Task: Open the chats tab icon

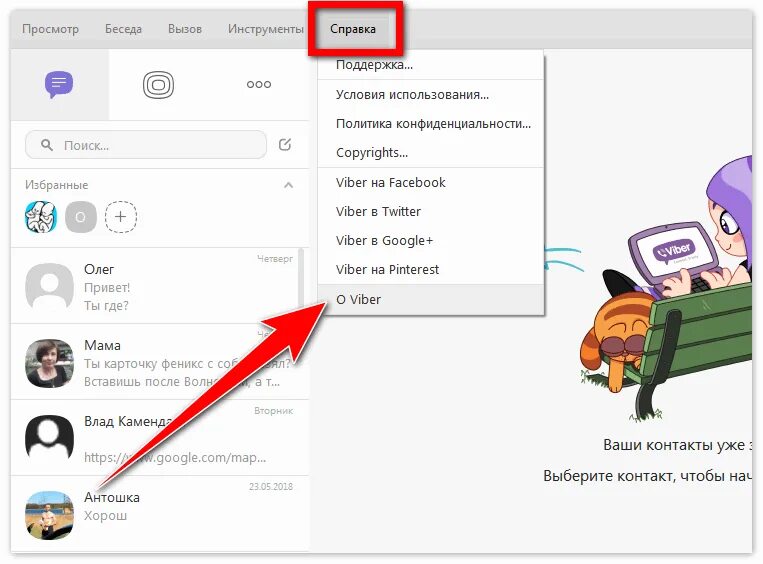Action: pyautogui.click(x=59, y=84)
